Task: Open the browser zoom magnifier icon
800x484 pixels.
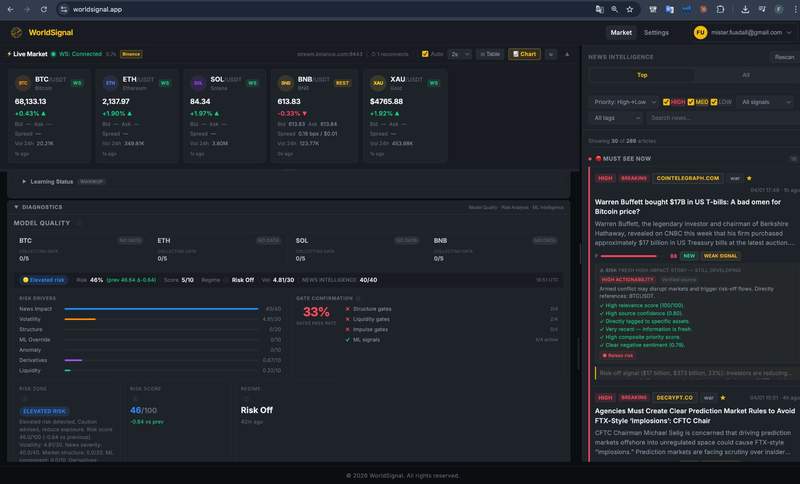Action: (614, 9)
